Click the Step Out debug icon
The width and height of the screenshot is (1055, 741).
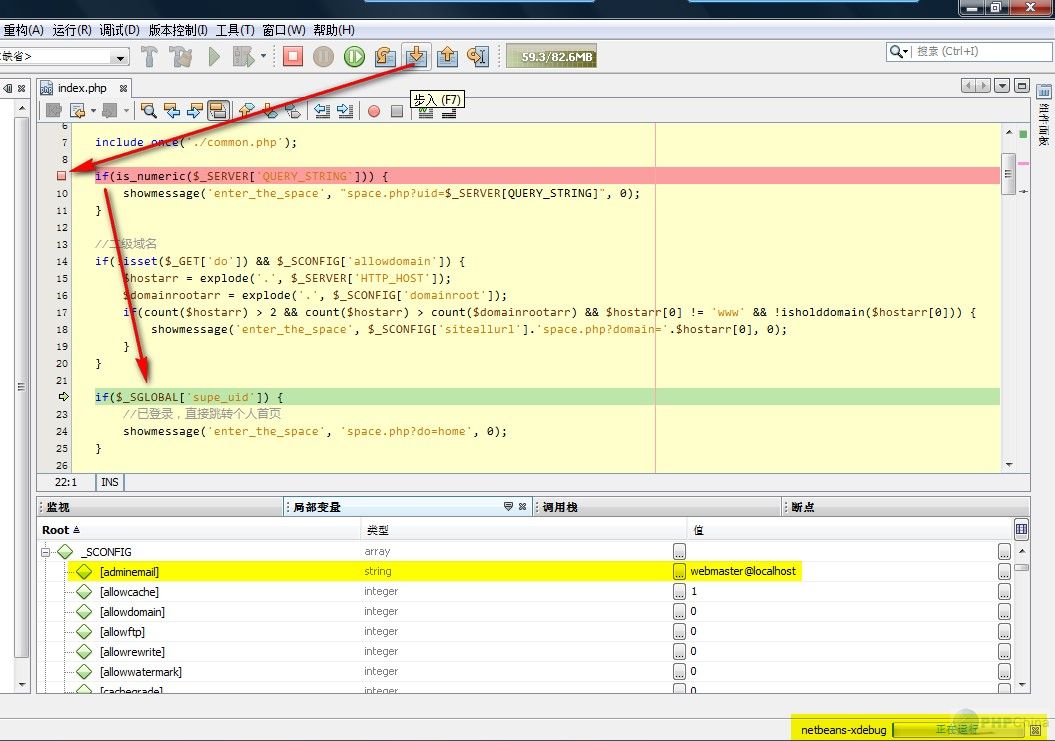pyautogui.click(x=447, y=57)
